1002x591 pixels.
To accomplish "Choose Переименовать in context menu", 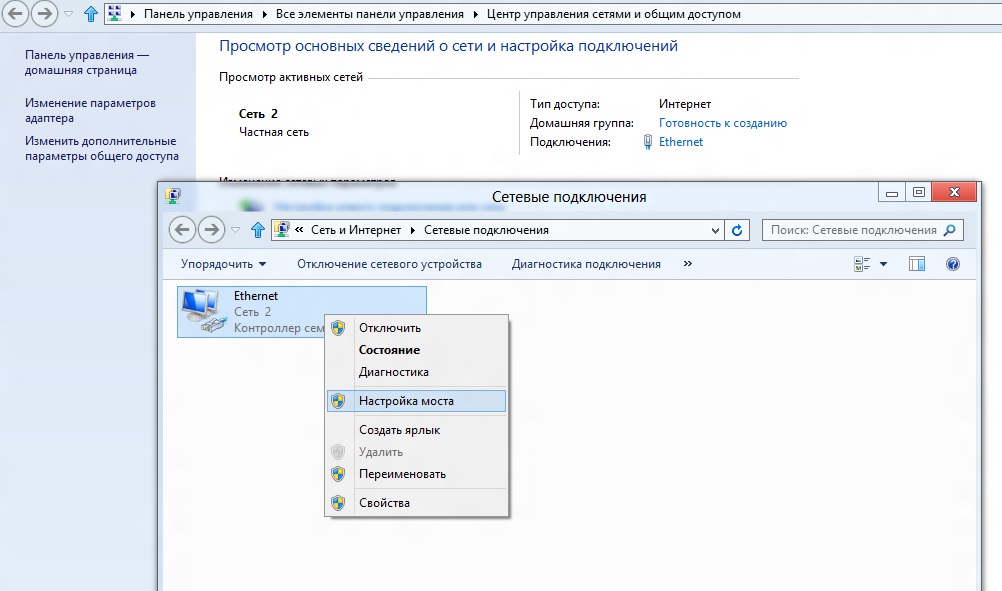I will pyautogui.click(x=417, y=474).
